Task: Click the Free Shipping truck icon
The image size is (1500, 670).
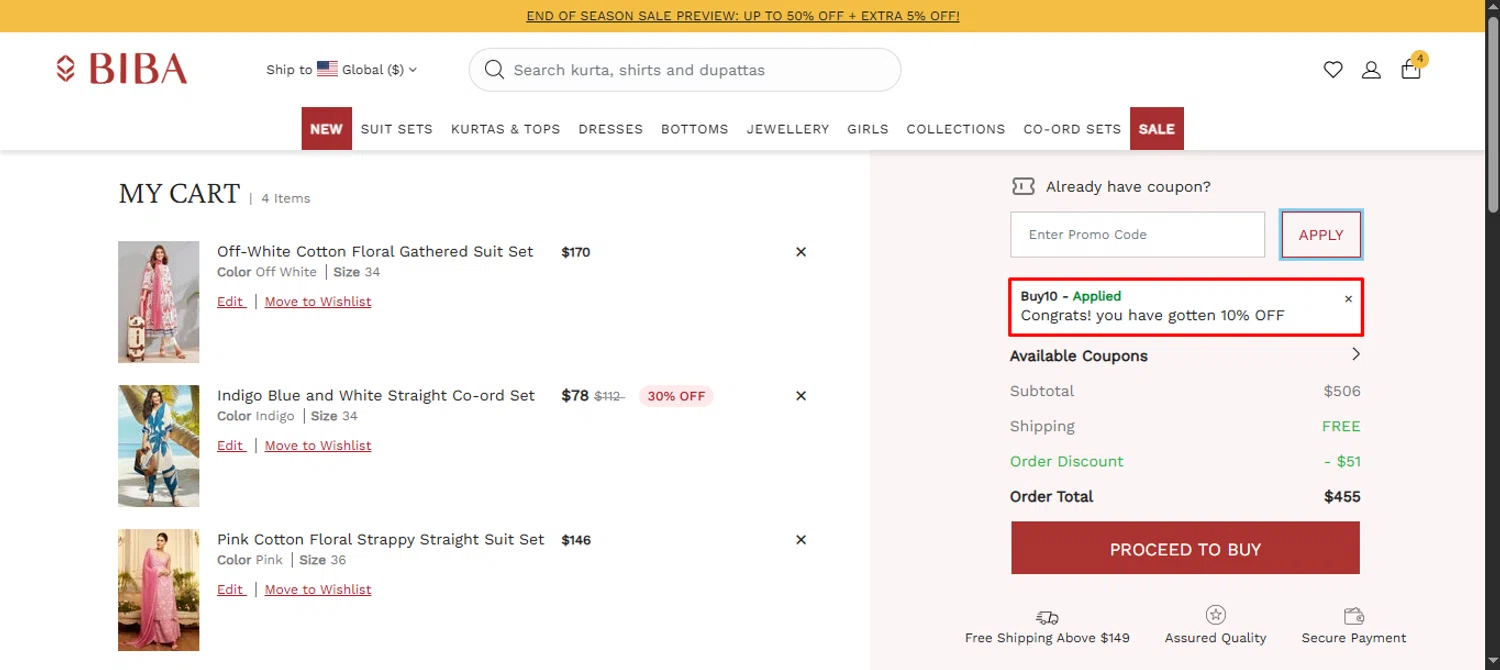Action: 1047,617
